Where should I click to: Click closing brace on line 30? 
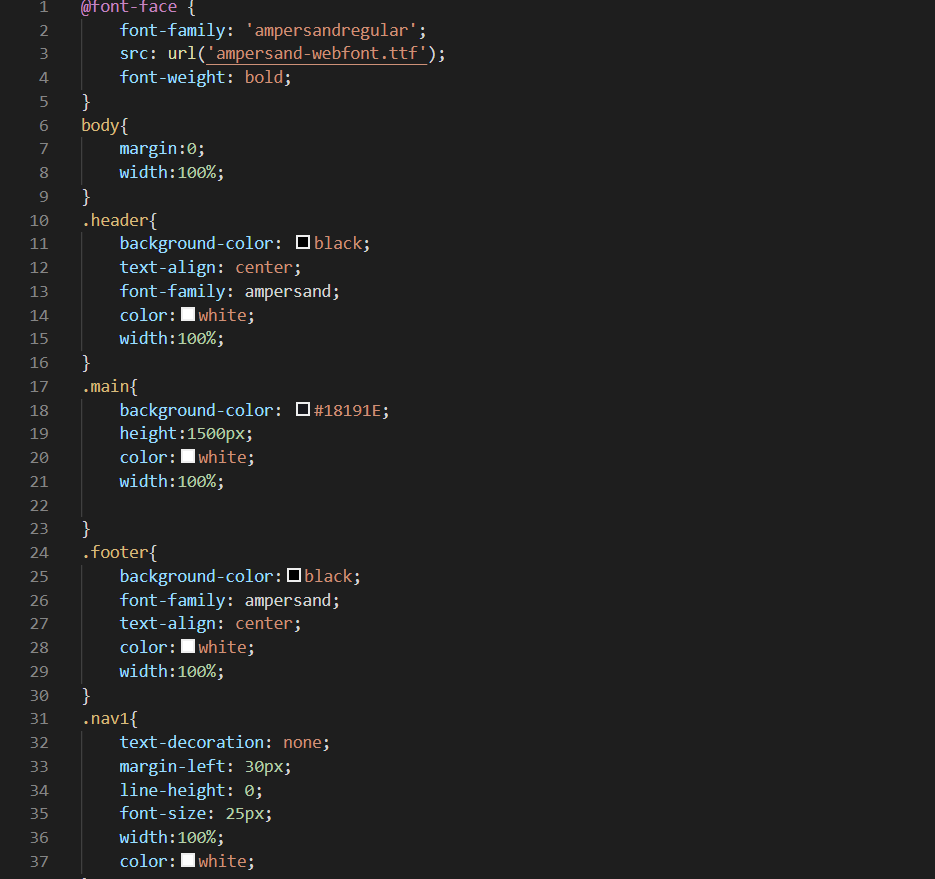coord(86,695)
